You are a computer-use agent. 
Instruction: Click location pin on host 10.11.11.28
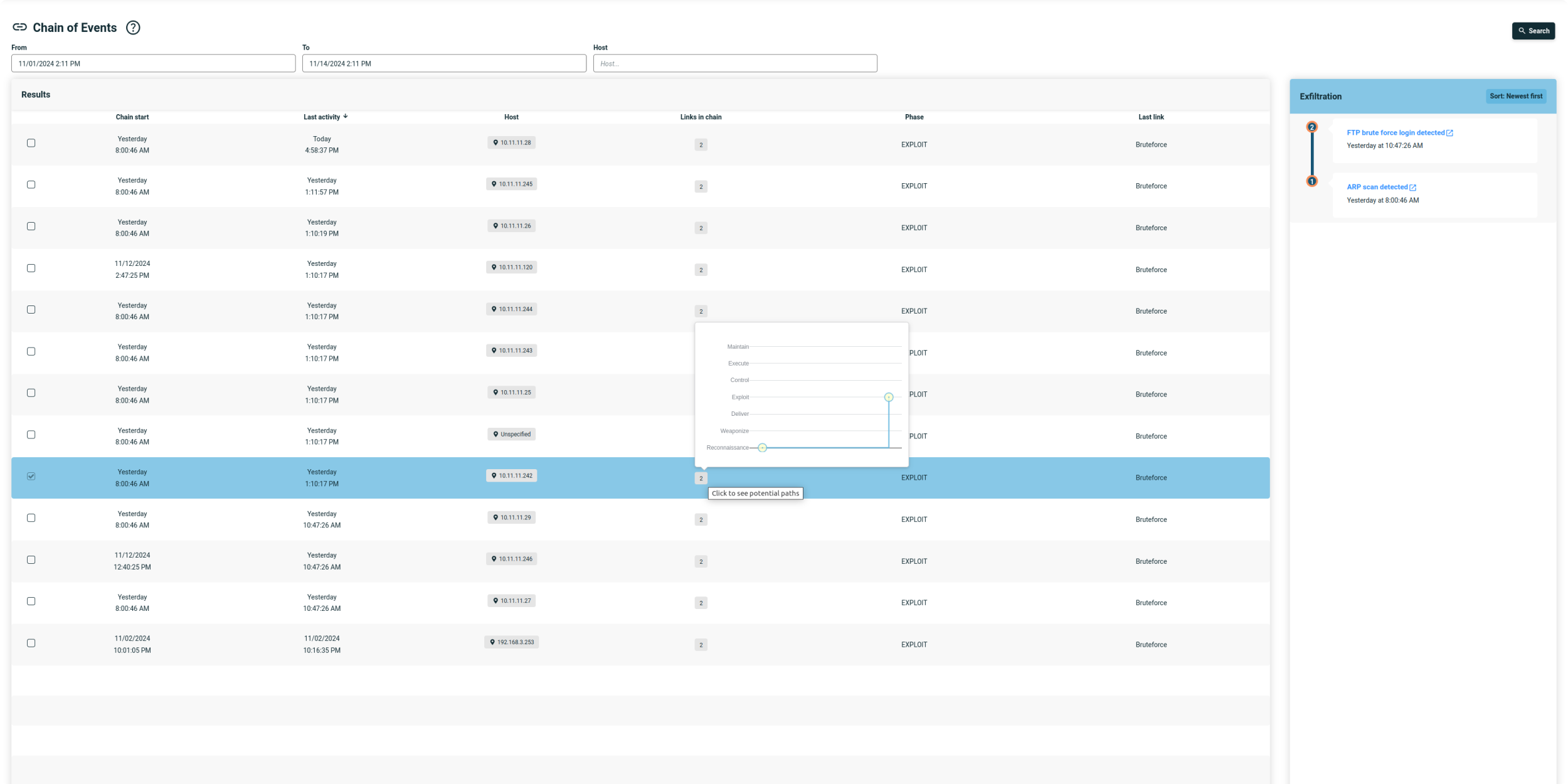[x=495, y=143]
